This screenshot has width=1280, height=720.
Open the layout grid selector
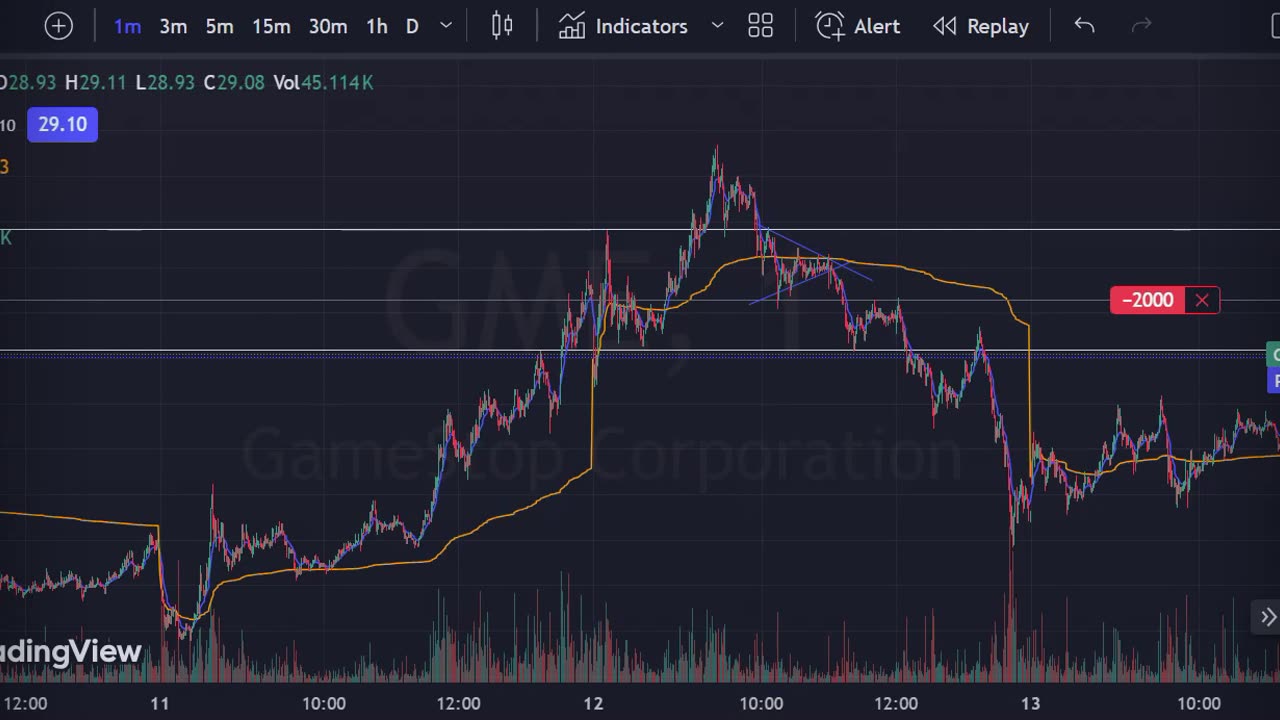pyautogui.click(x=761, y=26)
